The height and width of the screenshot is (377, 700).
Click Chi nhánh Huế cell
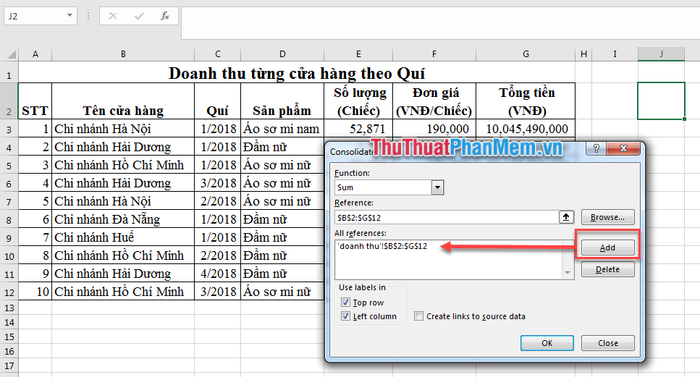[123, 237]
